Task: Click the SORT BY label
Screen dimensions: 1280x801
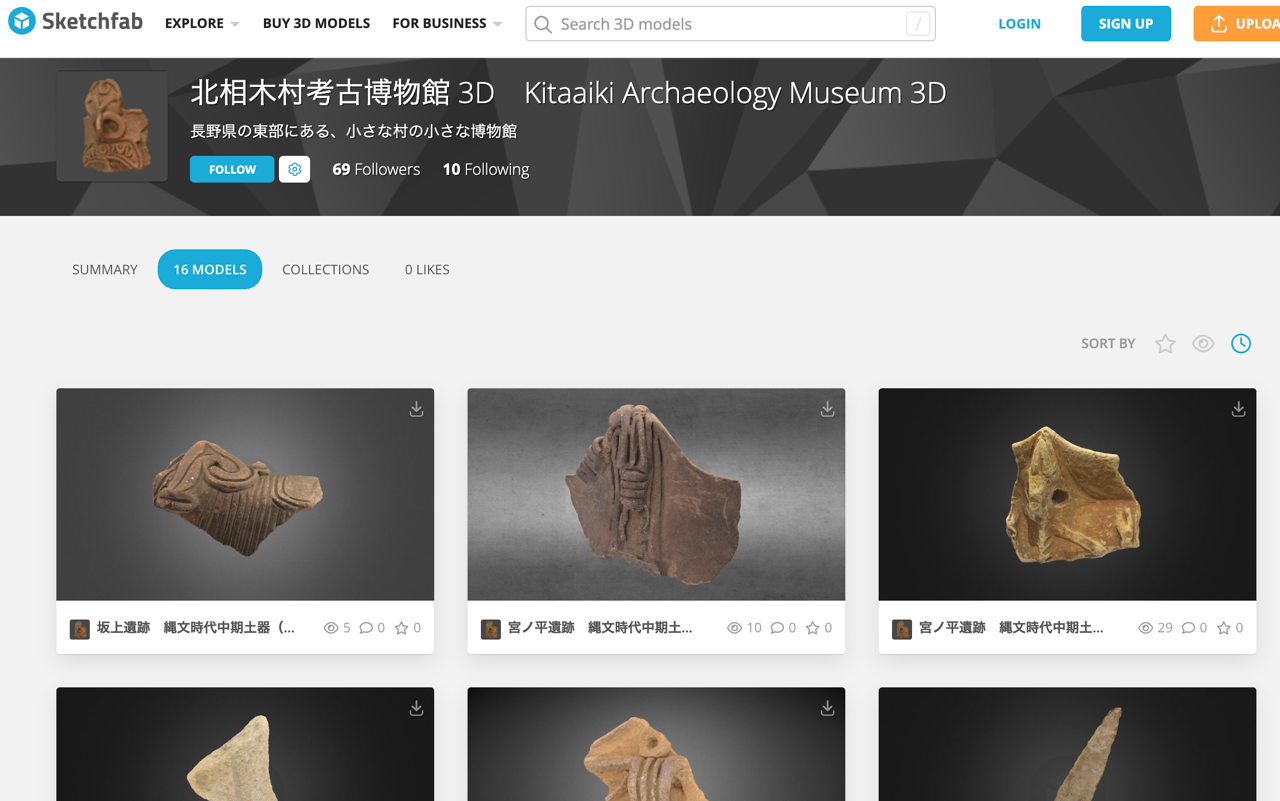Action: pyautogui.click(x=1108, y=344)
